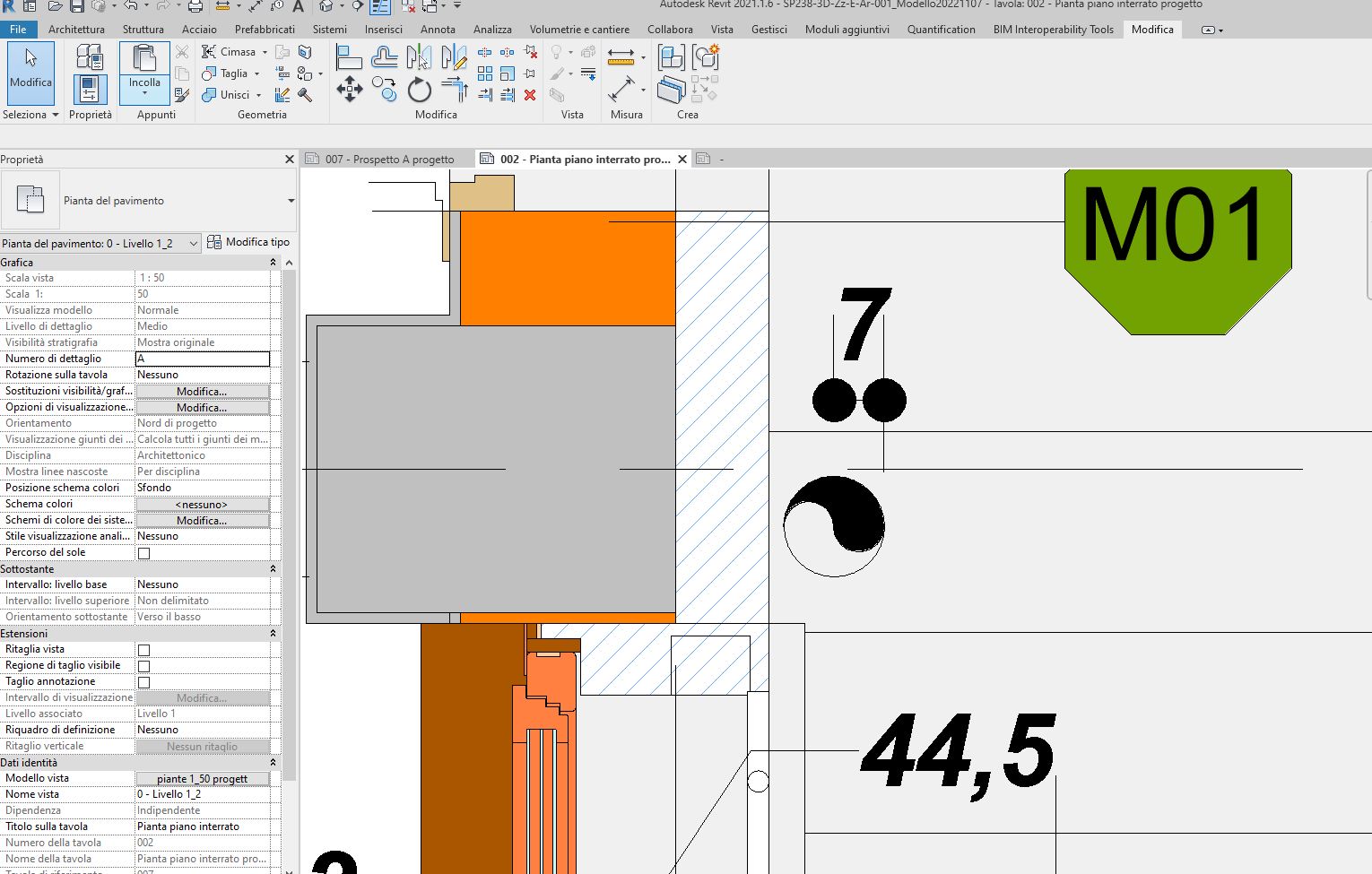Viewport: 1372px width, 874px height.
Task: Click the red Elimina (Delete) icon
Action: (529, 94)
